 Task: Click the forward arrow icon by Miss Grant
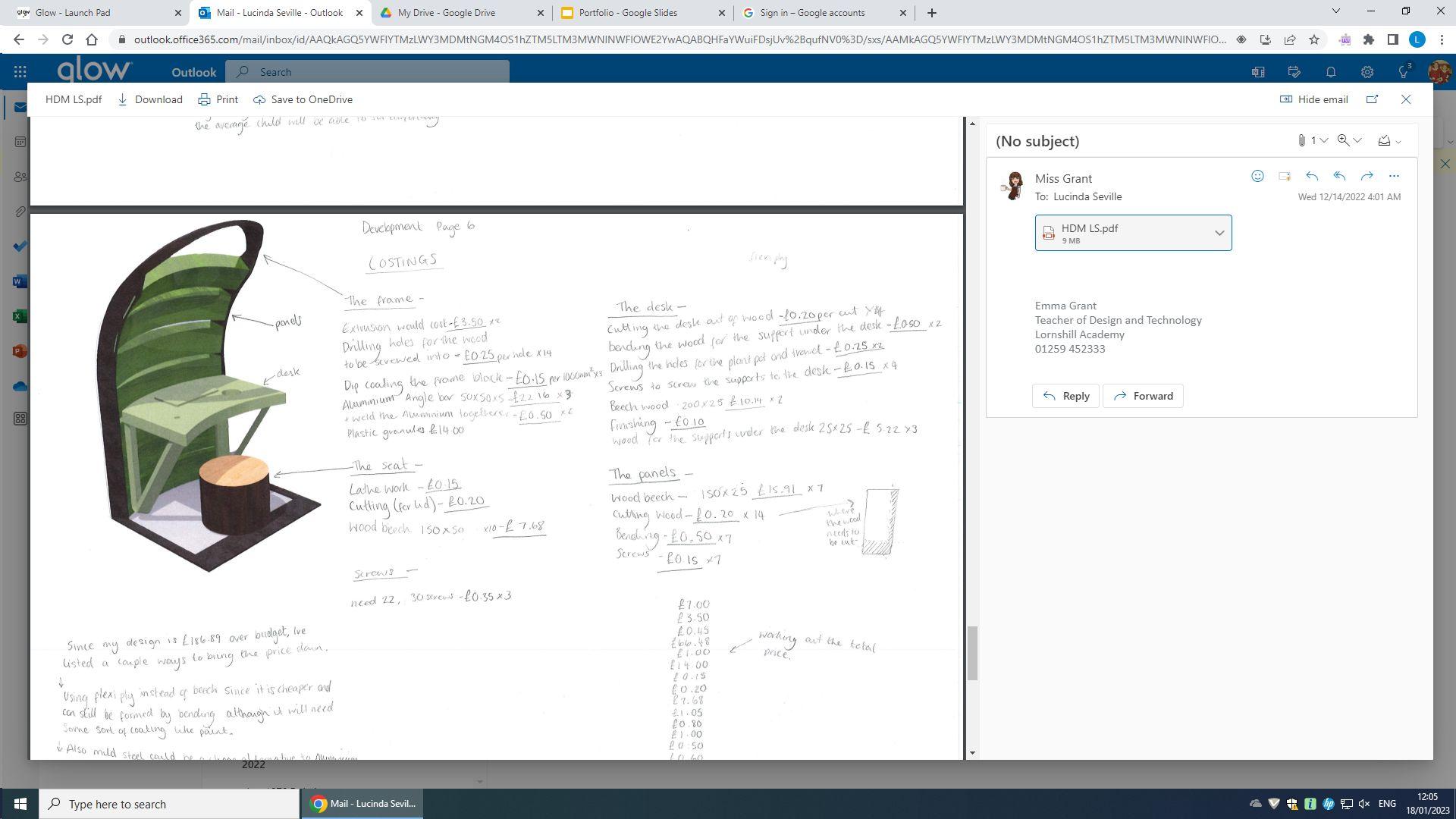pyautogui.click(x=1367, y=176)
